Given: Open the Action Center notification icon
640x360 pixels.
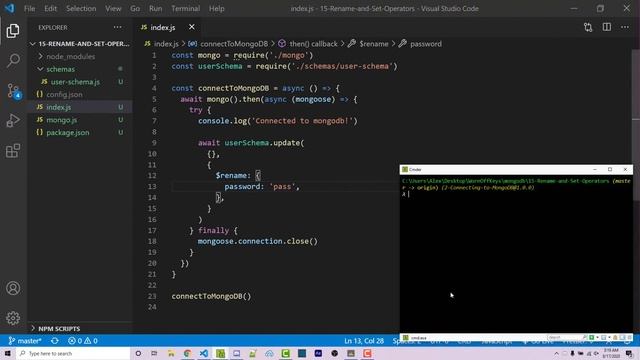Looking at the screenshot, I should click(x=629, y=353).
